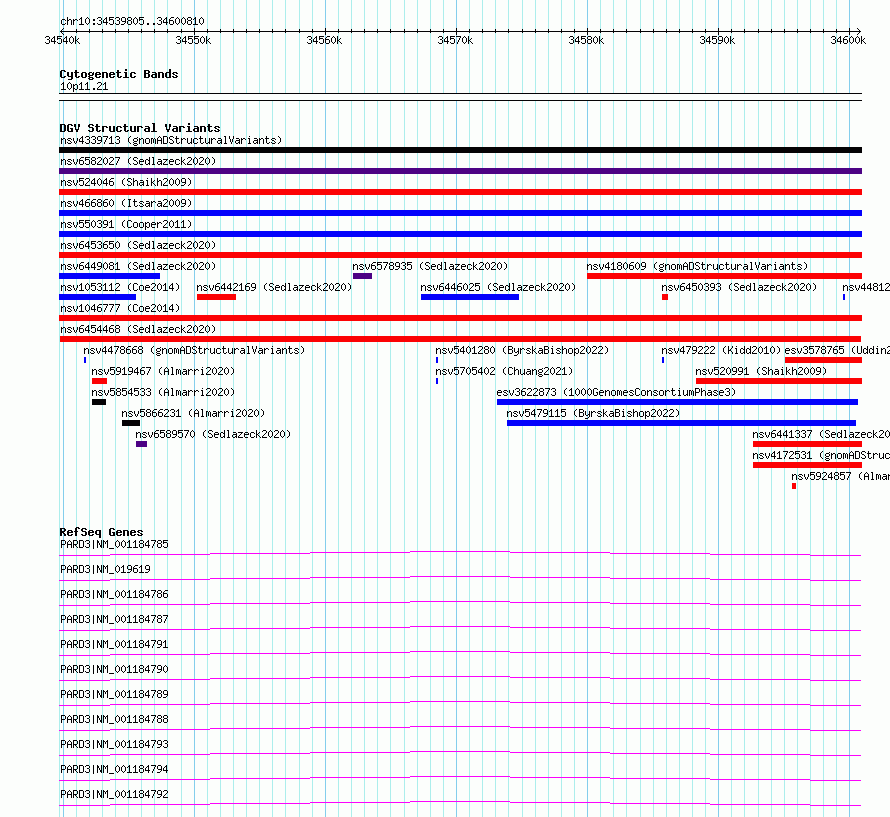This screenshot has height=817, width=890.
Task: Select the nsv5401280 (ByrskaBishop2022) label
Action: 522,350
